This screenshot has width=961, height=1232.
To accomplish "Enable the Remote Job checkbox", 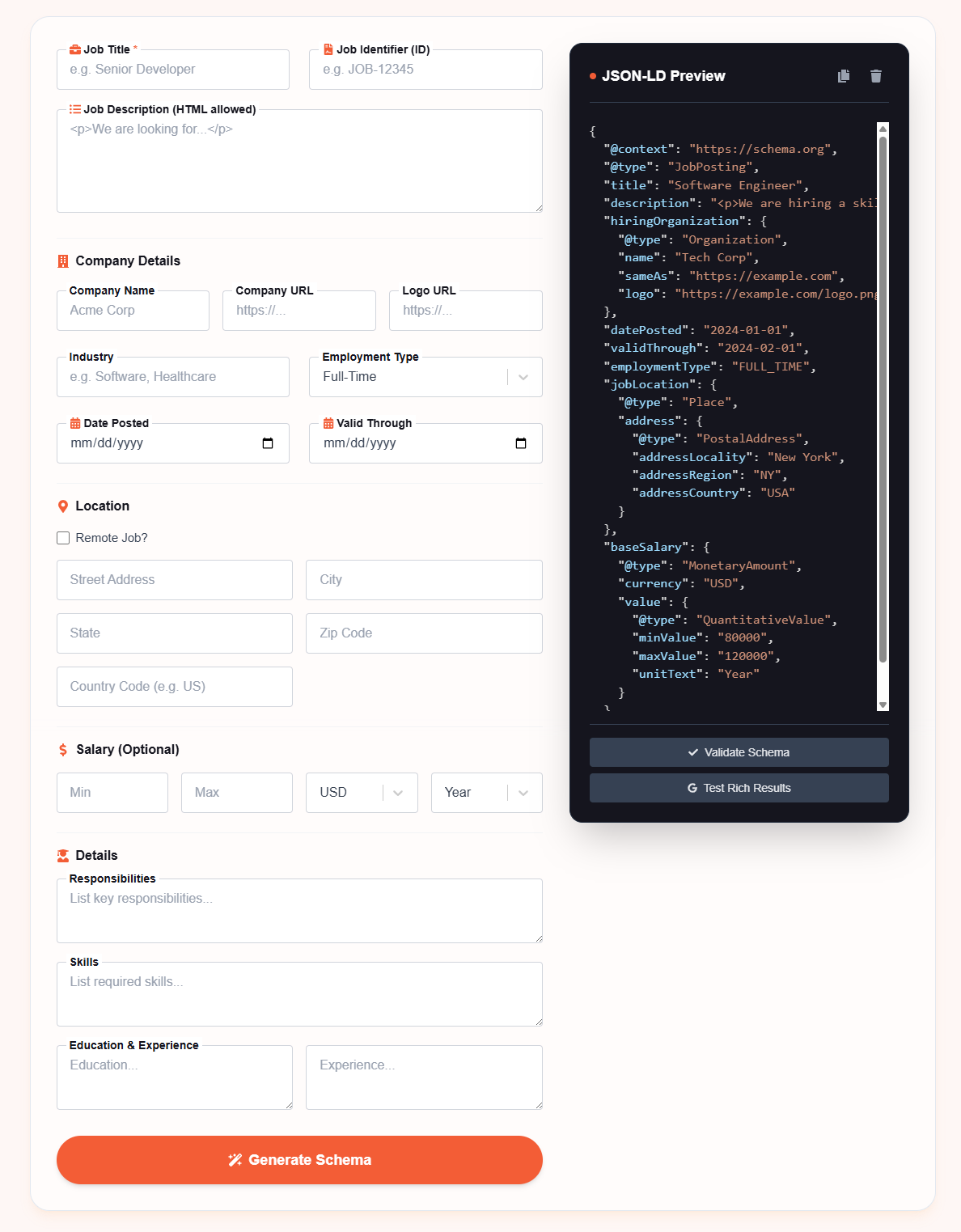I will tap(63, 538).
